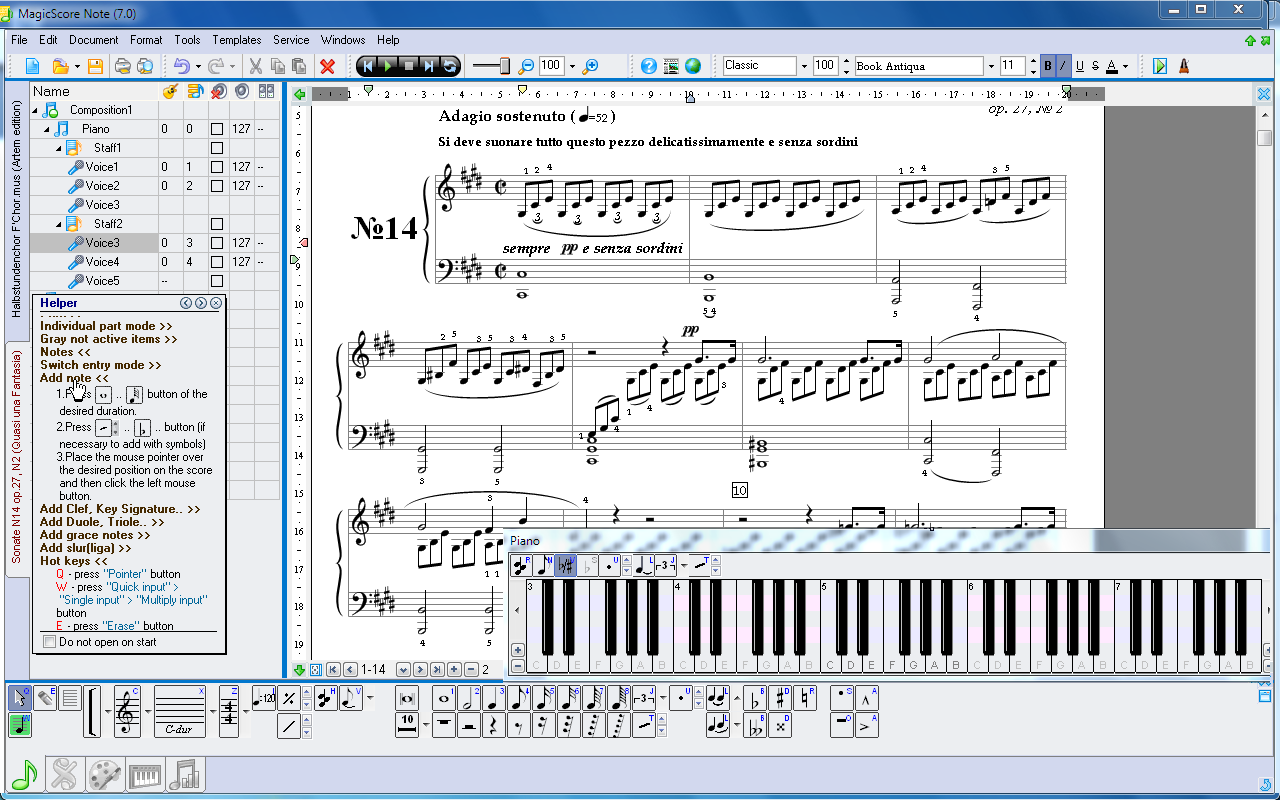The image size is (1280, 800).
Task: Select the whole note duration icon
Action: [443, 699]
